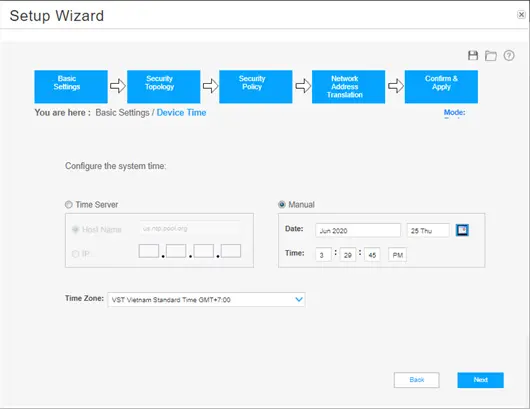This screenshot has height=409, width=530.
Task: Click the Next button
Action: pos(480,380)
